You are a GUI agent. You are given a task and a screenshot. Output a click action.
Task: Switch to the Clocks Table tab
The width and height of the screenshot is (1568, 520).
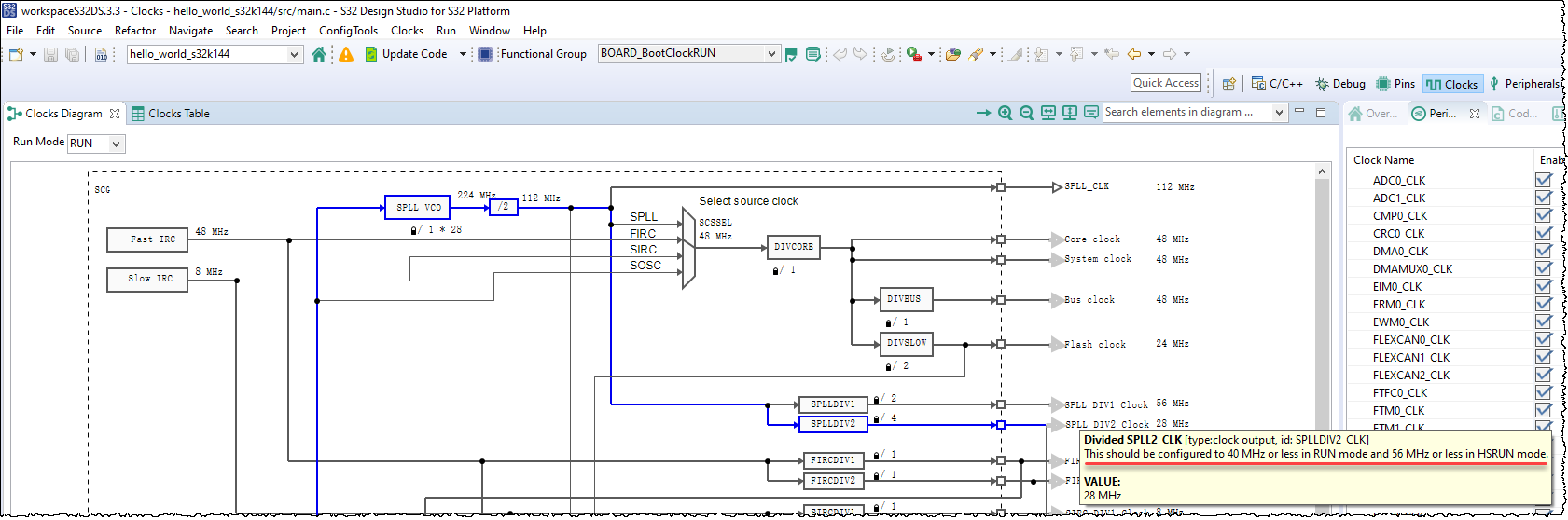[x=171, y=114]
